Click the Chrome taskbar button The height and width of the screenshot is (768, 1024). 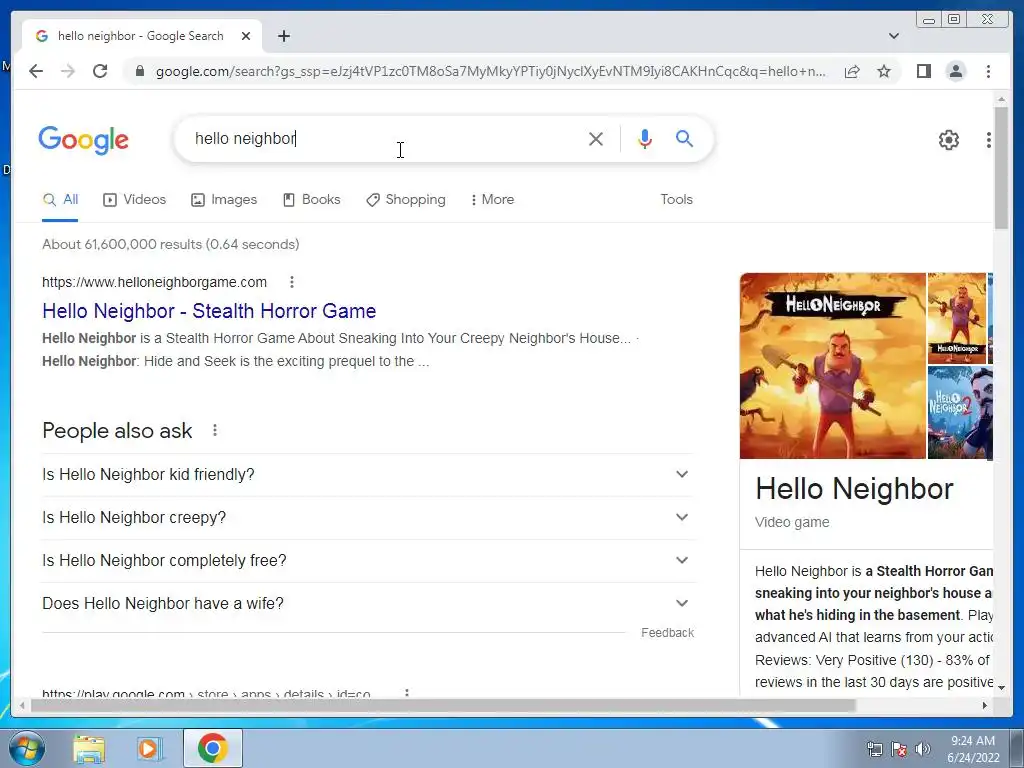(212, 748)
